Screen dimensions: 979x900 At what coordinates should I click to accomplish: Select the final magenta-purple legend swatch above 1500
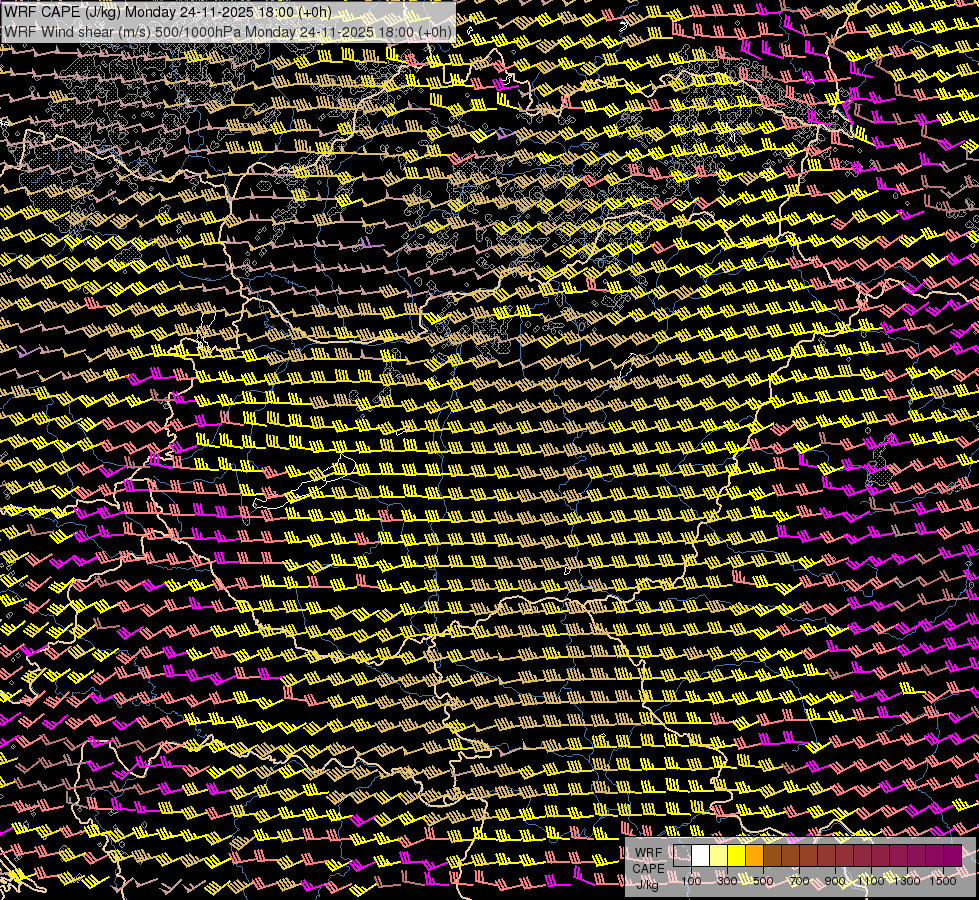pyautogui.click(x=953, y=855)
